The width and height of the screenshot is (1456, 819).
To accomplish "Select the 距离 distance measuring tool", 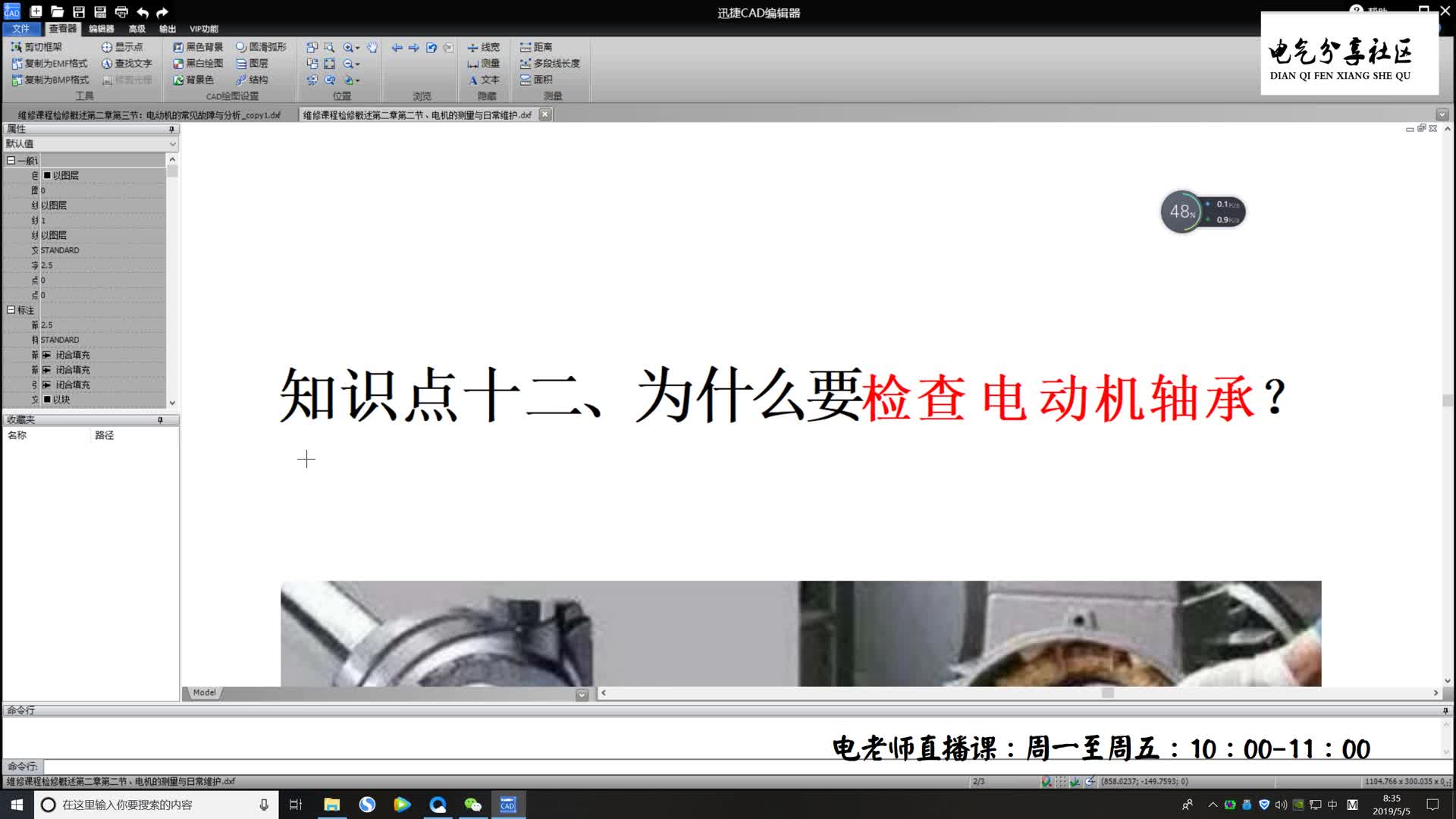I will 536,47.
